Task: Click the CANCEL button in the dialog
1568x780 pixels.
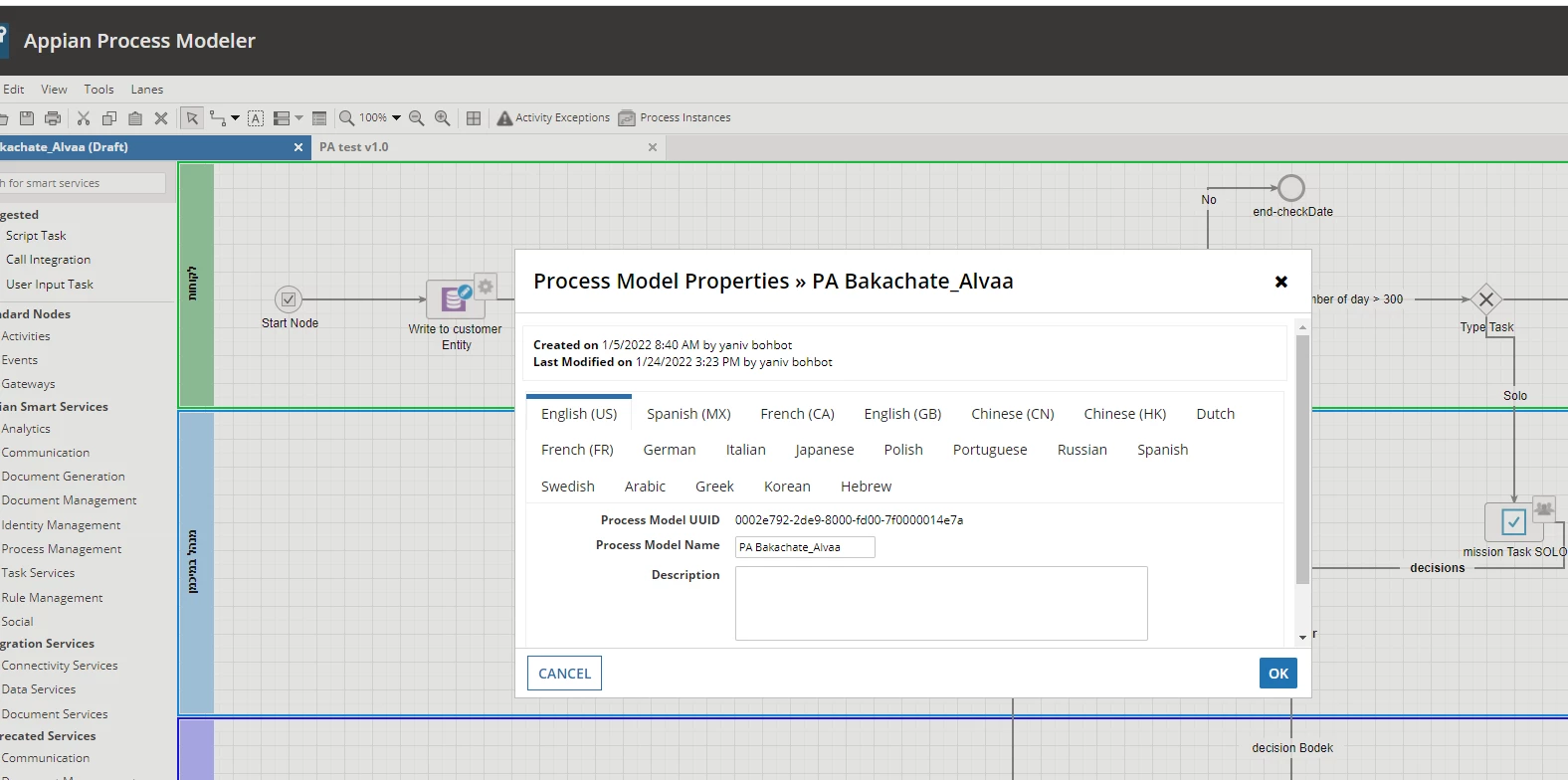Action: pos(564,674)
